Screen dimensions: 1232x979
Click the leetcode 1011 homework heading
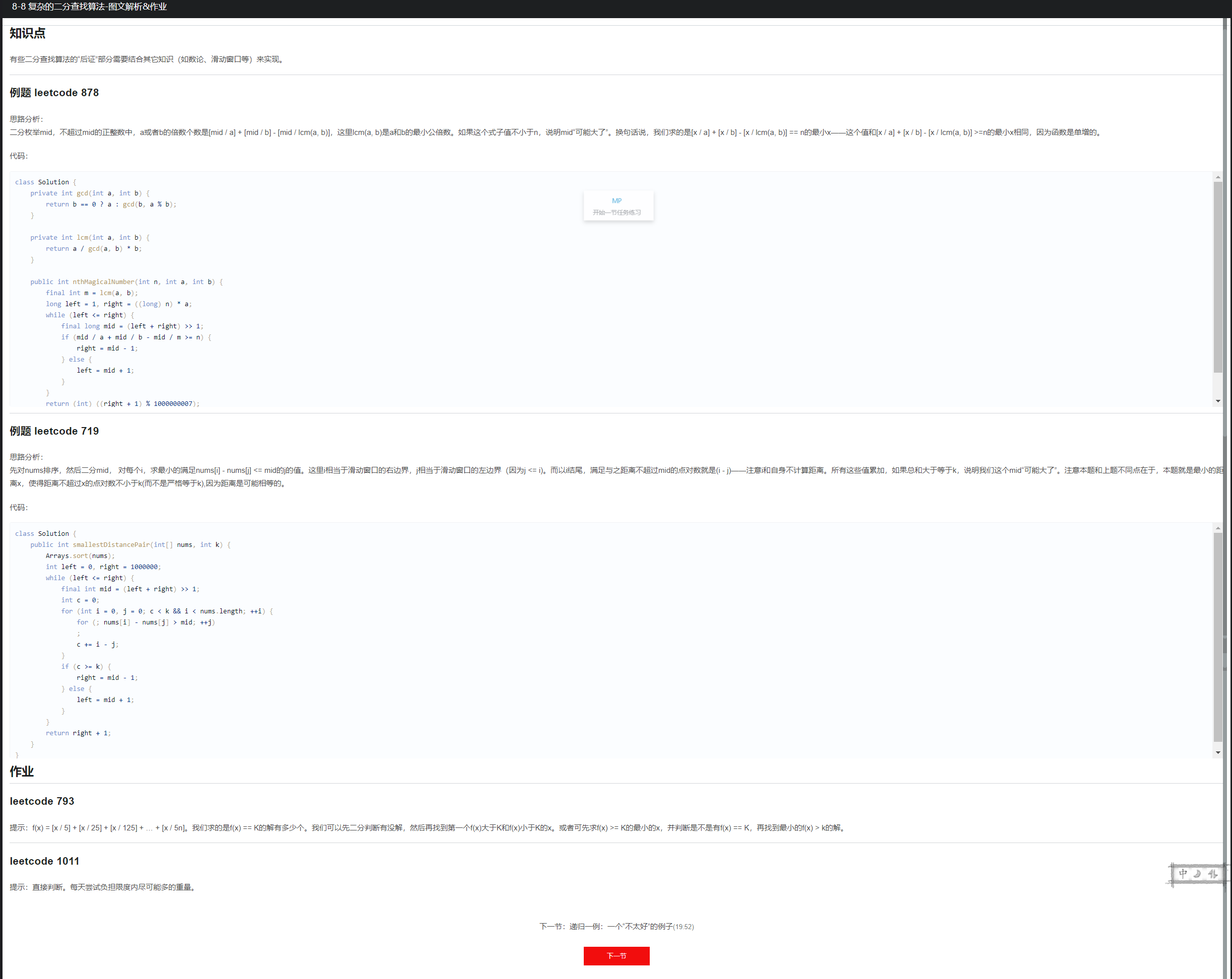(x=44, y=861)
